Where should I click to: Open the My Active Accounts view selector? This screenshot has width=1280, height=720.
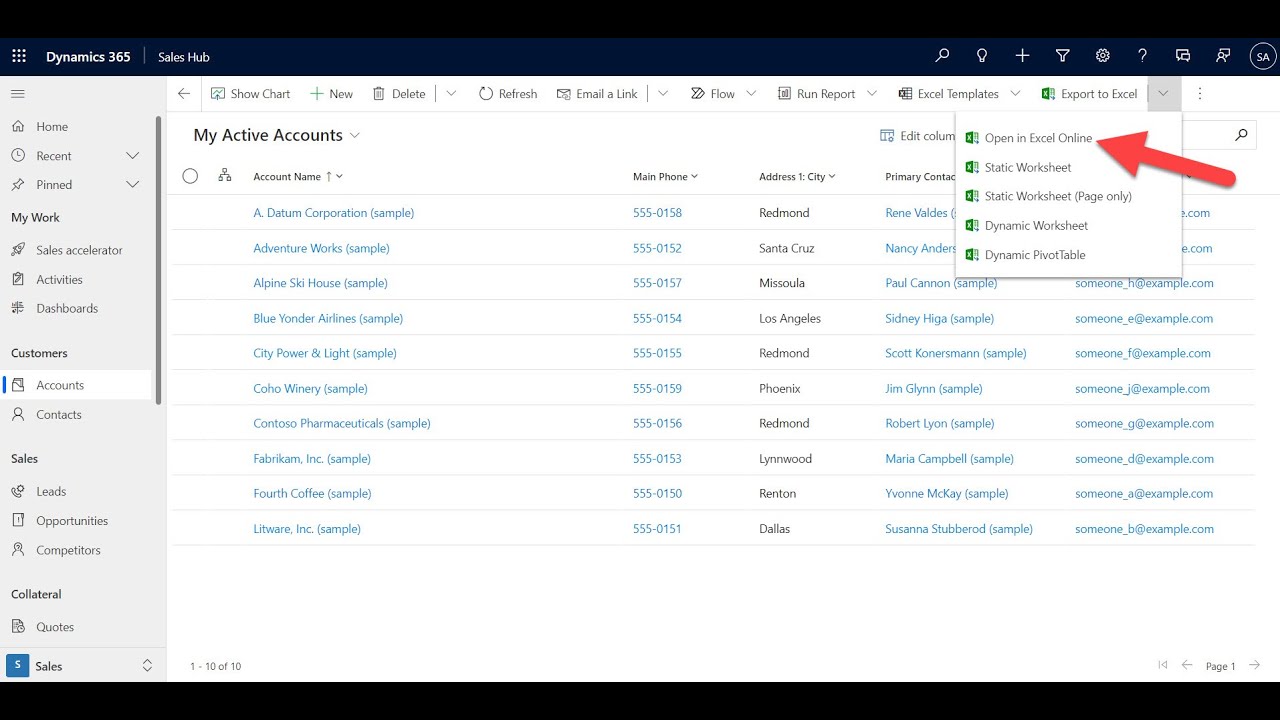[277, 135]
